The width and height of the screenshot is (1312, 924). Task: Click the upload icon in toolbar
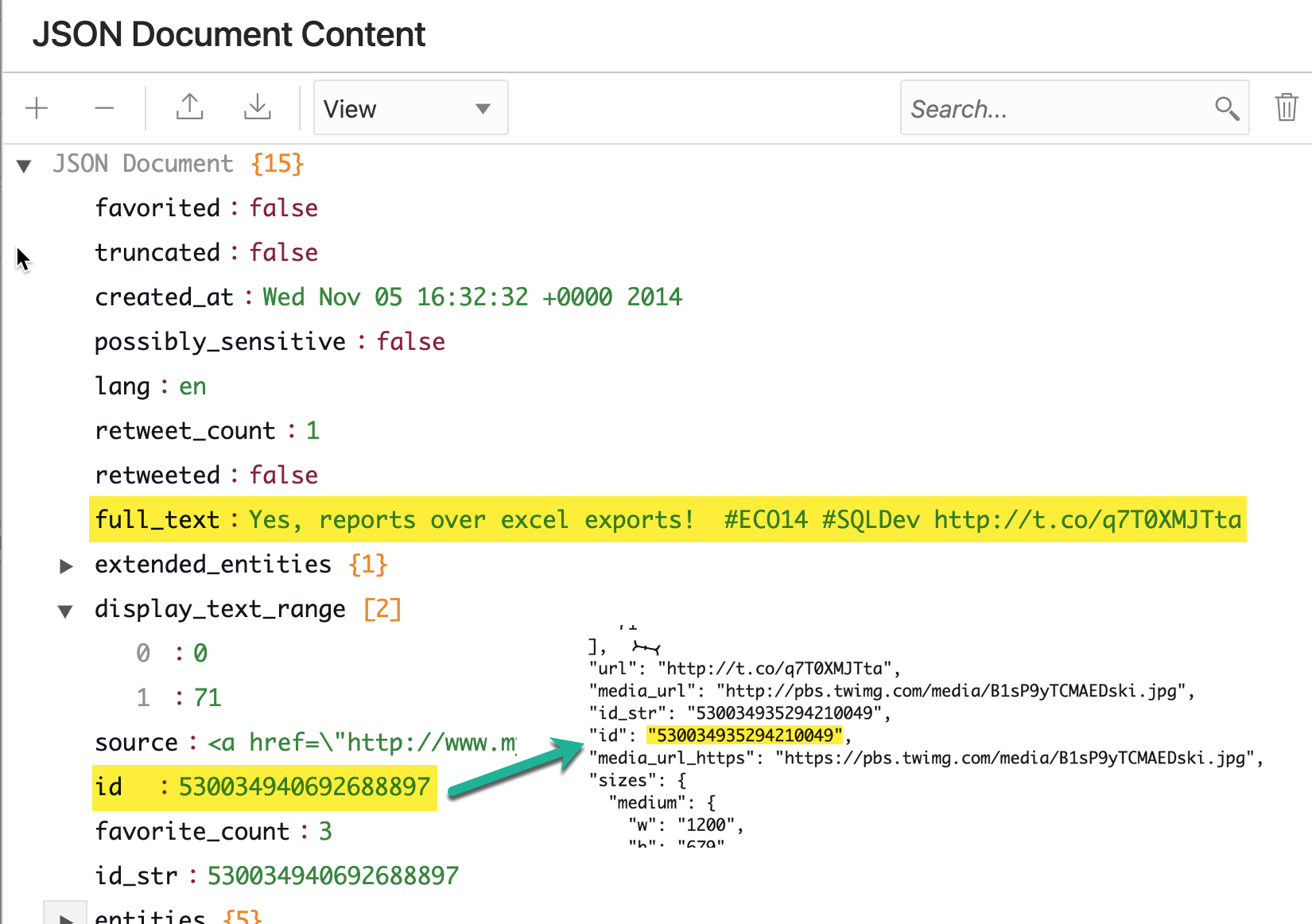click(x=189, y=107)
